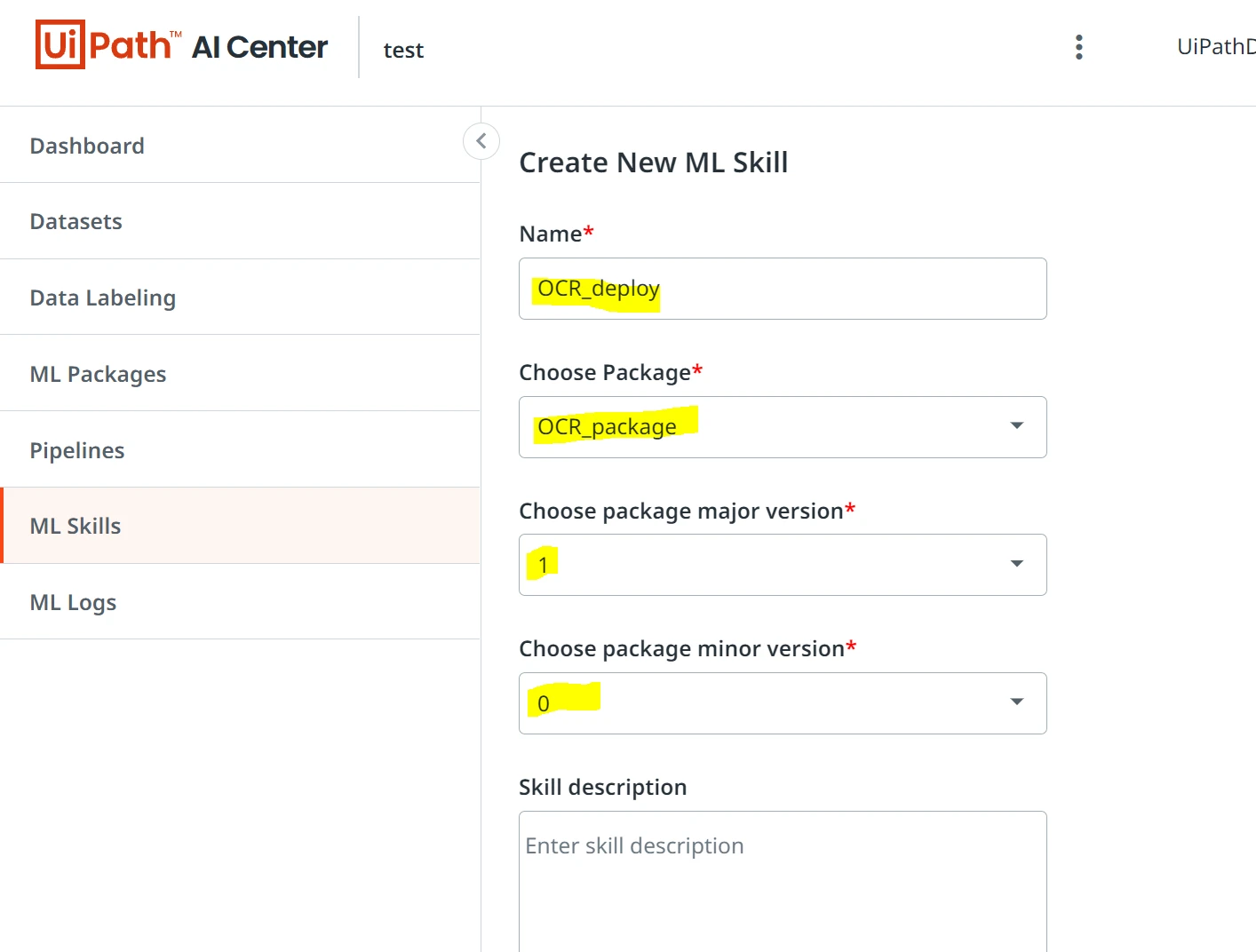The image size is (1256, 952).
Task: Click the Choose package major version label
Action: point(687,511)
